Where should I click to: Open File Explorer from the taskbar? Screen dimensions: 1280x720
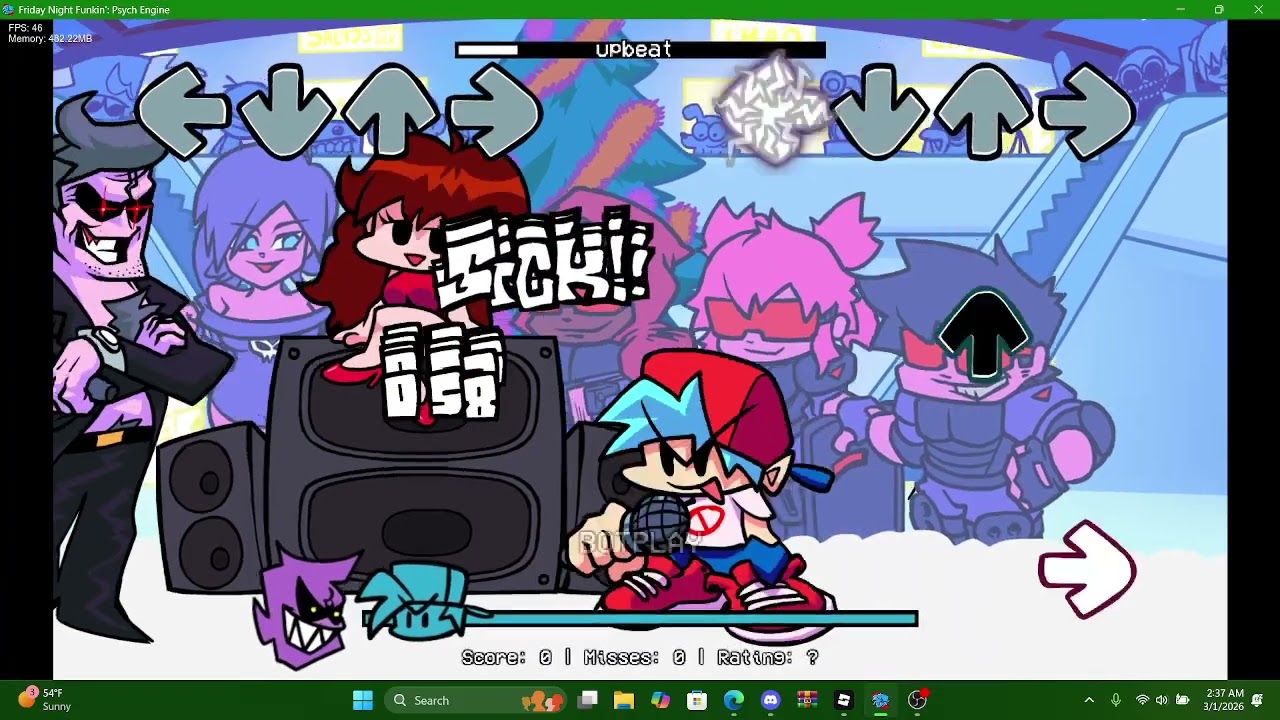tap(624, 700)
